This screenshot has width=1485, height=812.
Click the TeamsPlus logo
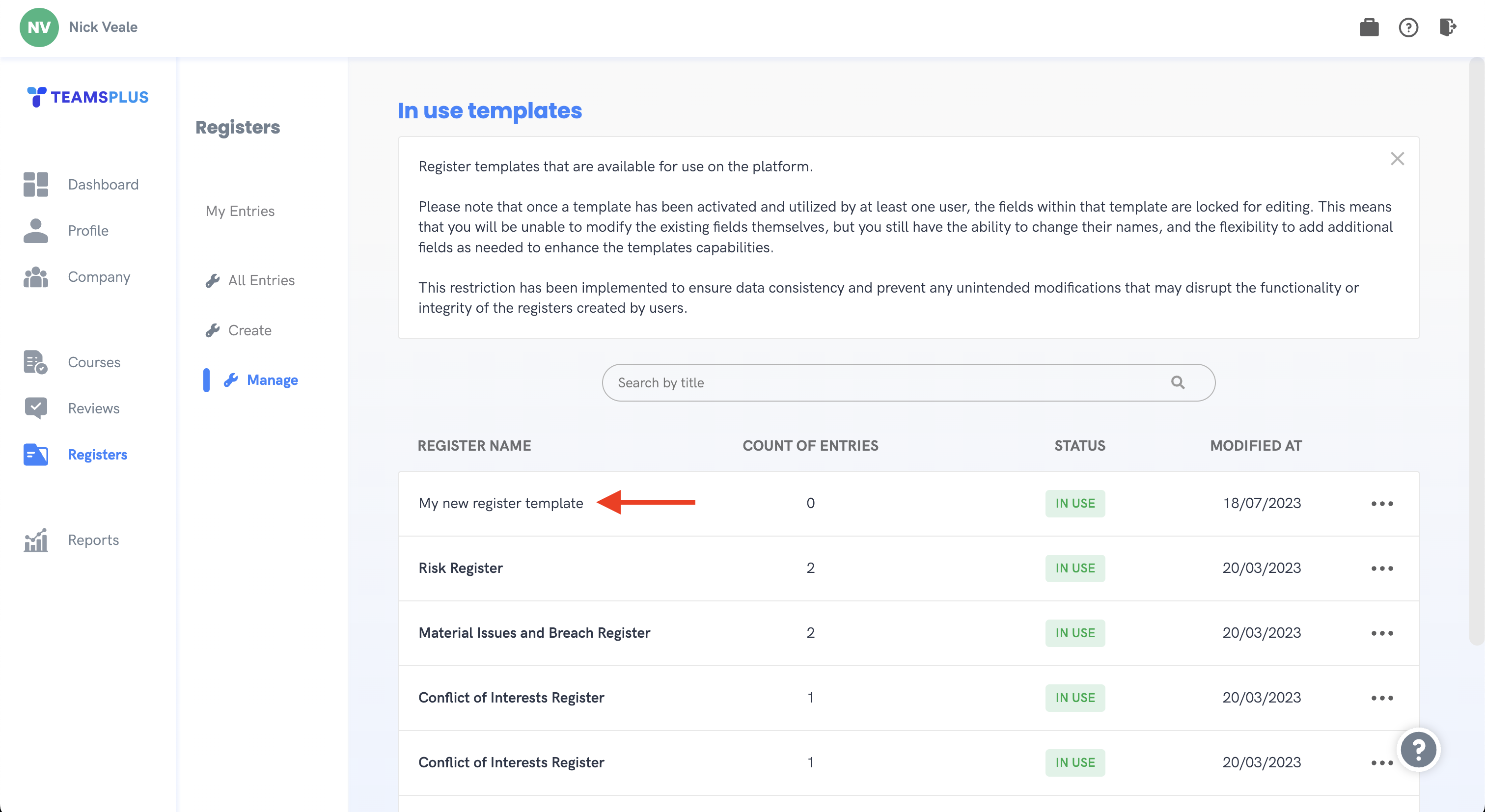point(87,97)
